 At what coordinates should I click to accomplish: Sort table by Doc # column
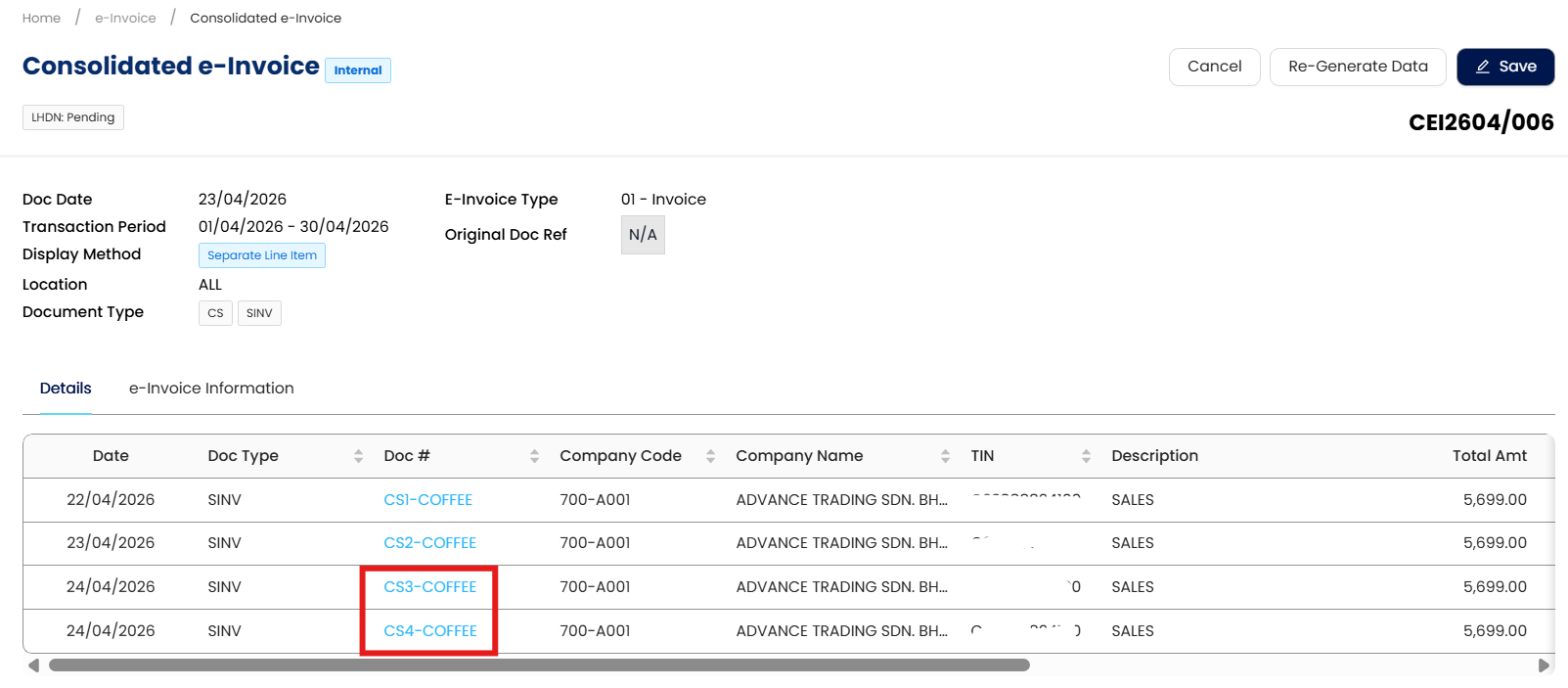(x=534, y=456)
